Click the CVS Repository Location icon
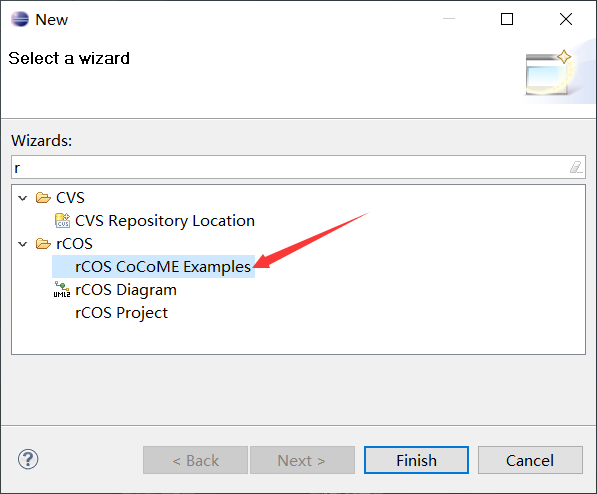Screen dimensions: 597x494 tap(62, 221)
